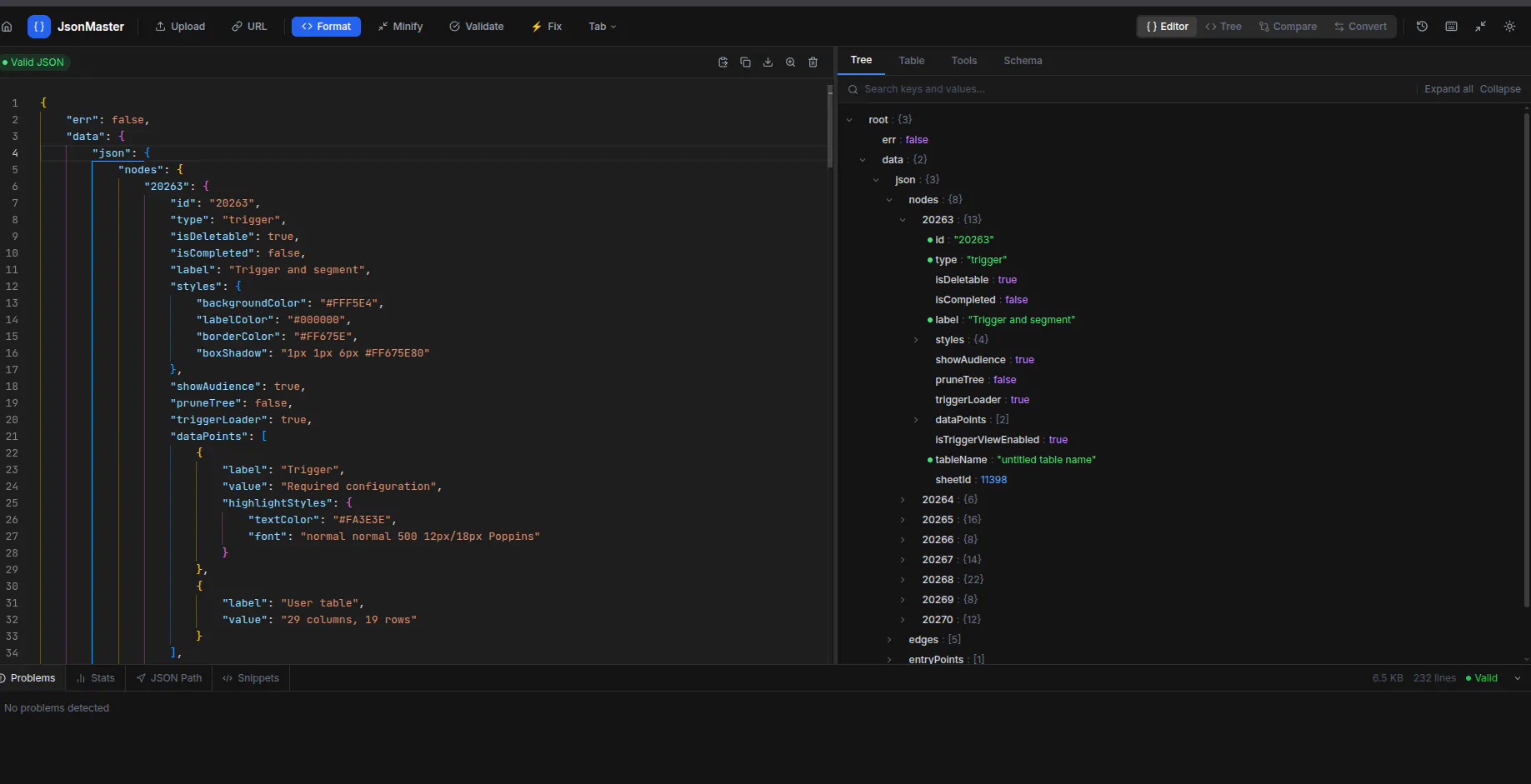Click the minimize arrows fullscreen icon

pyautogui.click(x=1480, y=27)
